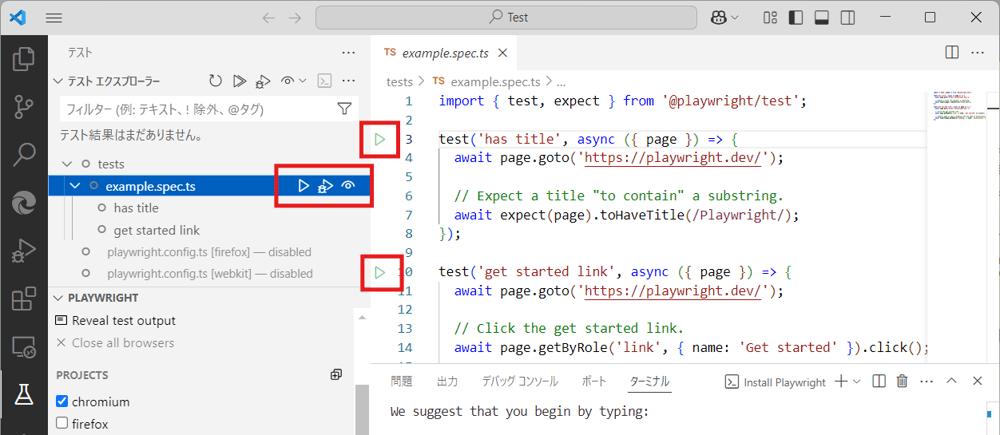This screenshot has height=435, width=1000.
Task: Open Copilot dropdown arrow
Action: pos(735,18)
